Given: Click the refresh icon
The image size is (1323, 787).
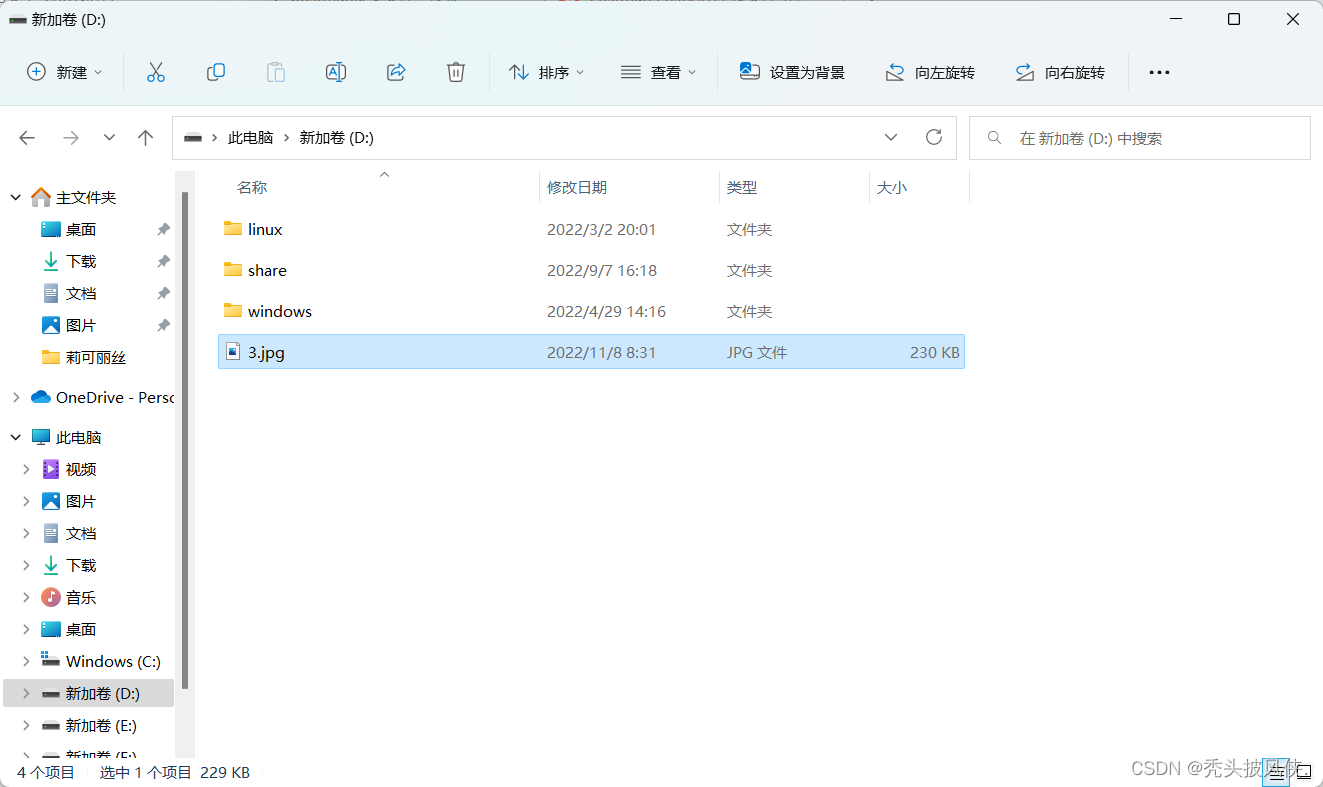Looking at the screenshot, I should click(x=934, y=137).
